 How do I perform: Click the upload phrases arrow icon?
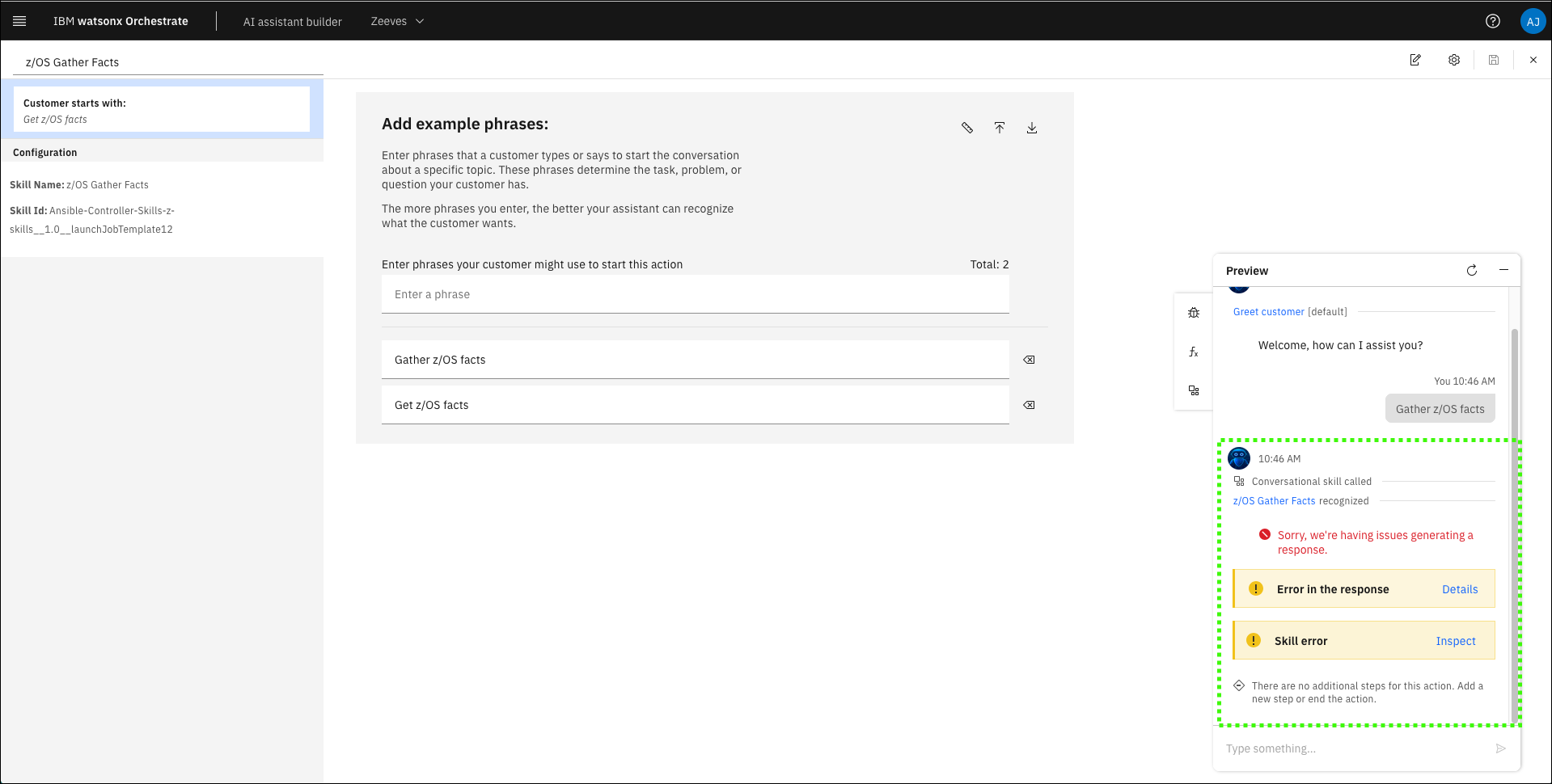pos(1000,128)
